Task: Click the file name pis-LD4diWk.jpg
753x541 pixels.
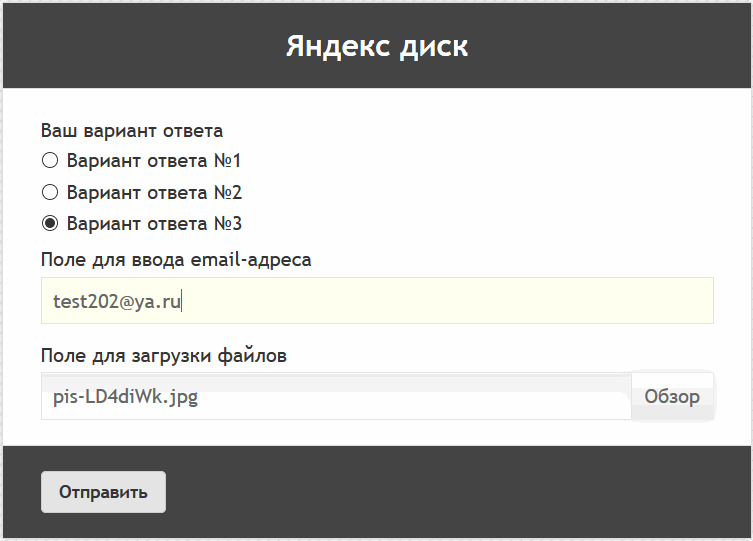Action: pyautogui.click(x=125, y=397)
